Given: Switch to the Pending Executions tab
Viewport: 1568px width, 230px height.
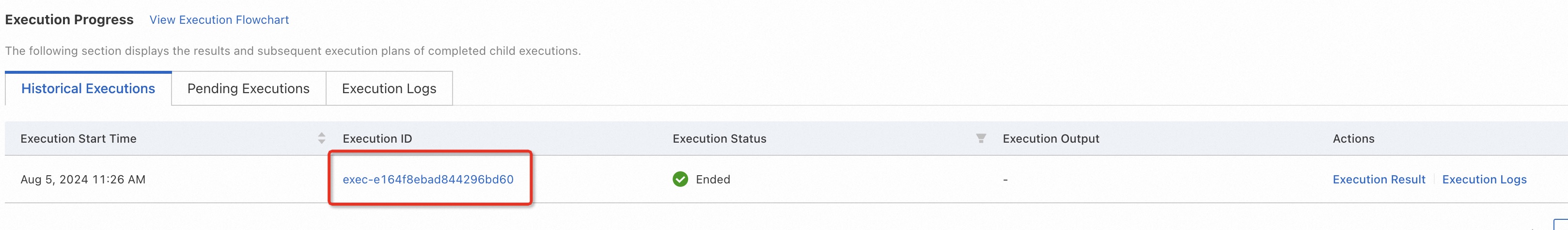Looking at the screenshot, I should [249, 88].
